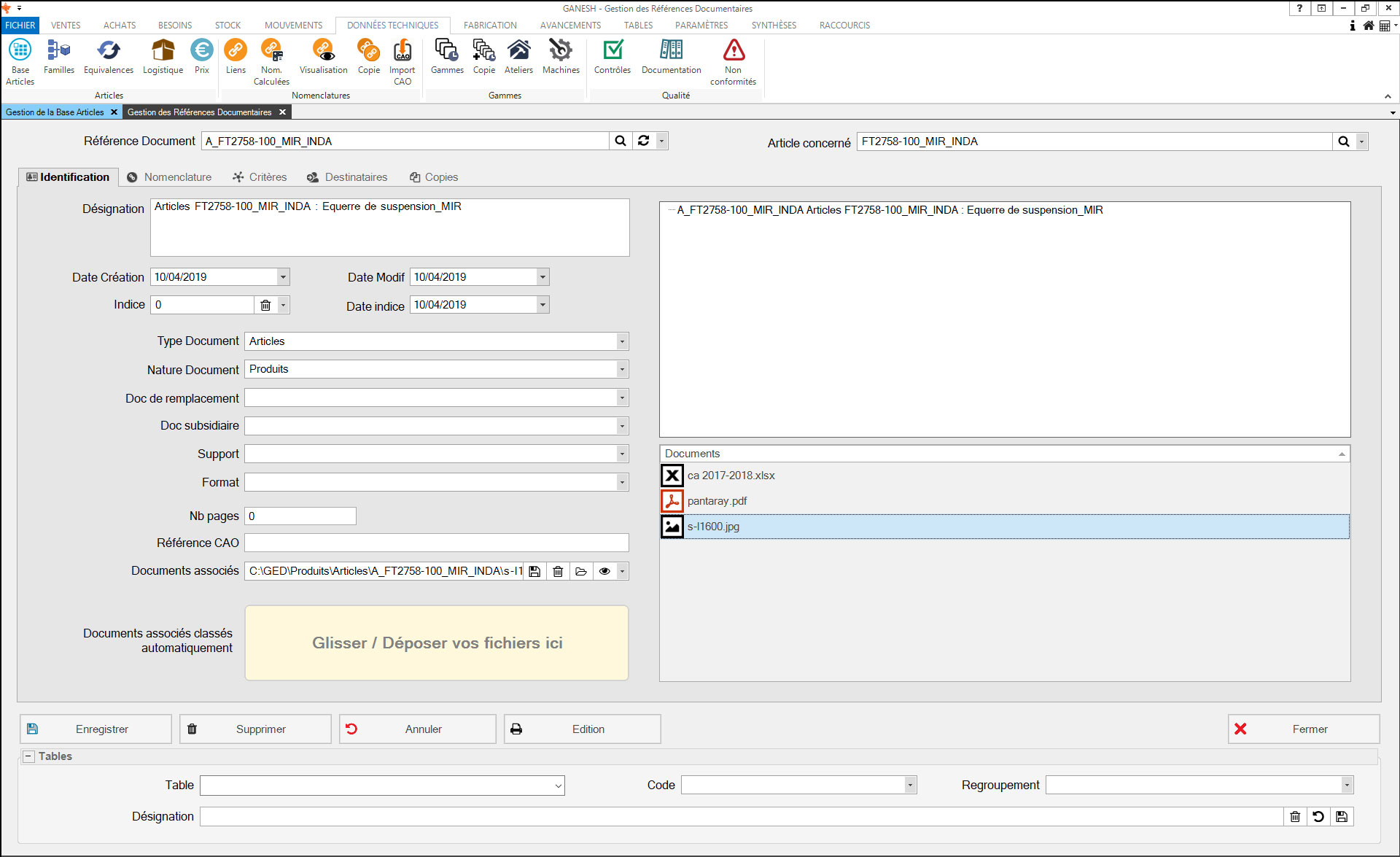Open the Date Création date picker
Image resolution: width=1400 pixels, height=857 pixels.
(x=283, y=277)
